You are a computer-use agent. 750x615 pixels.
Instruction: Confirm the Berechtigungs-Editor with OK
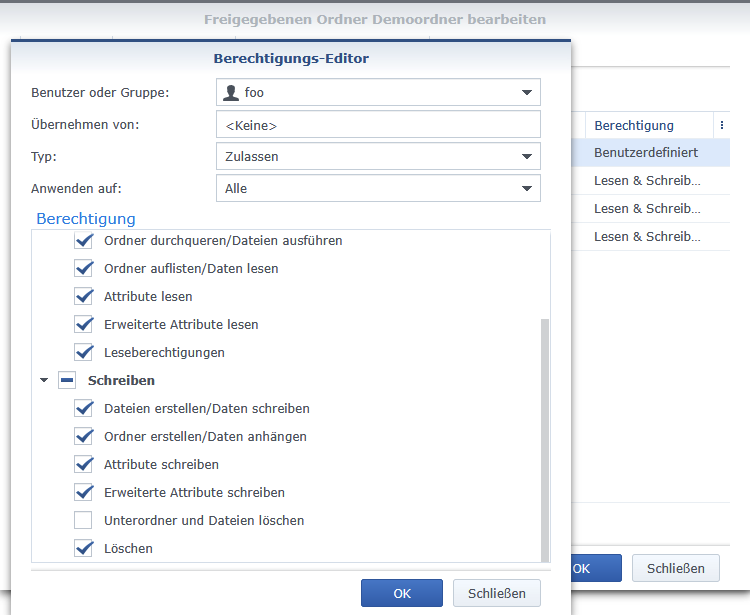(x=402, y=593)
